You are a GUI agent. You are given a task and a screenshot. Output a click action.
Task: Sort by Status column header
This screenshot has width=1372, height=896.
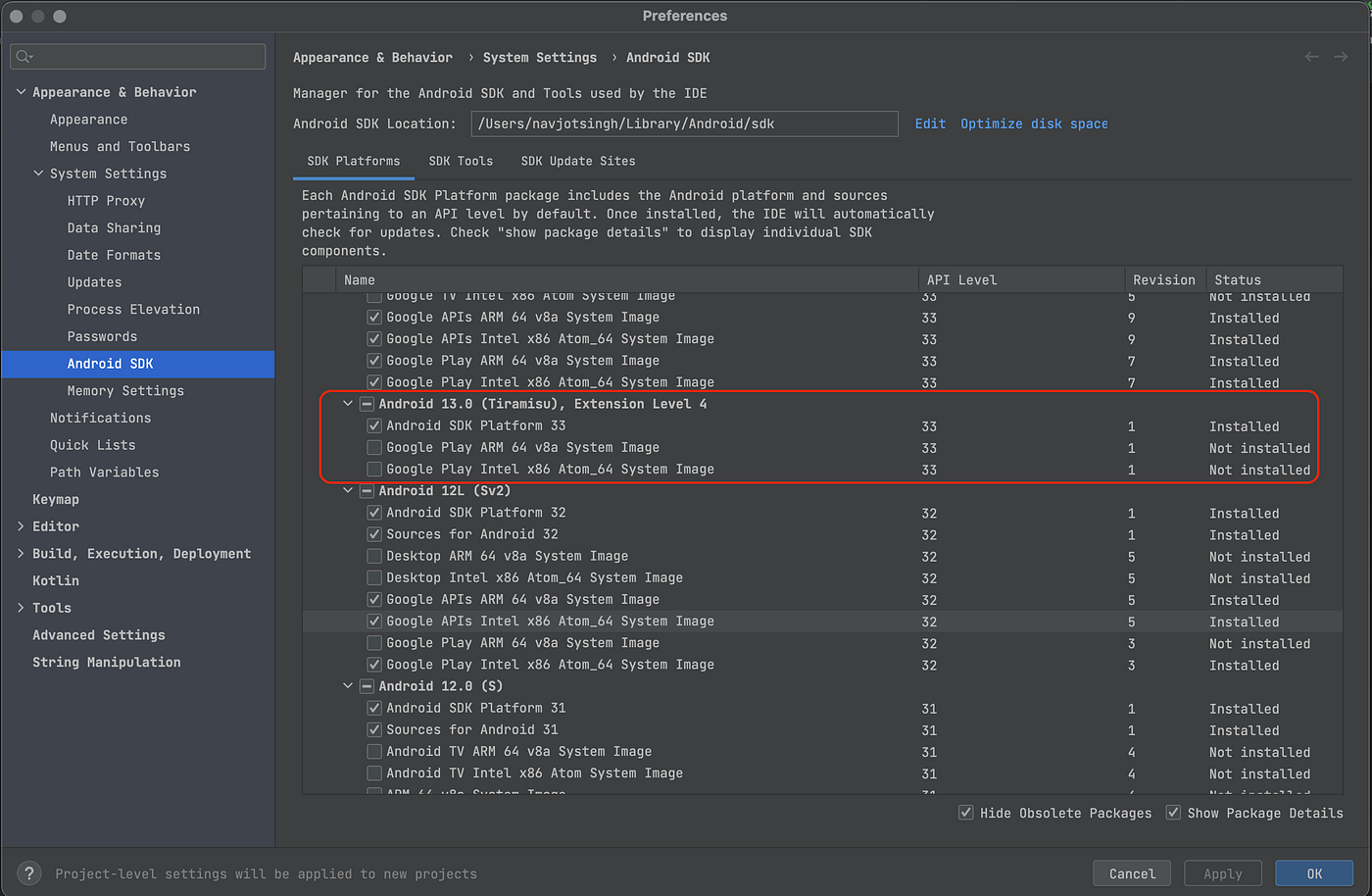click(x=1274, y=279)
